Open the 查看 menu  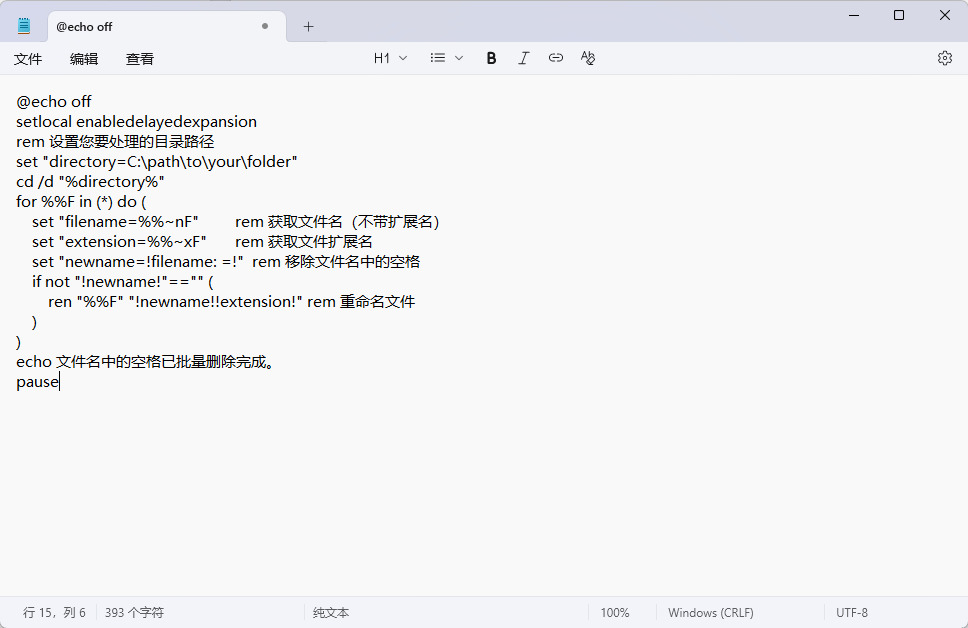(x=140, y=59)
